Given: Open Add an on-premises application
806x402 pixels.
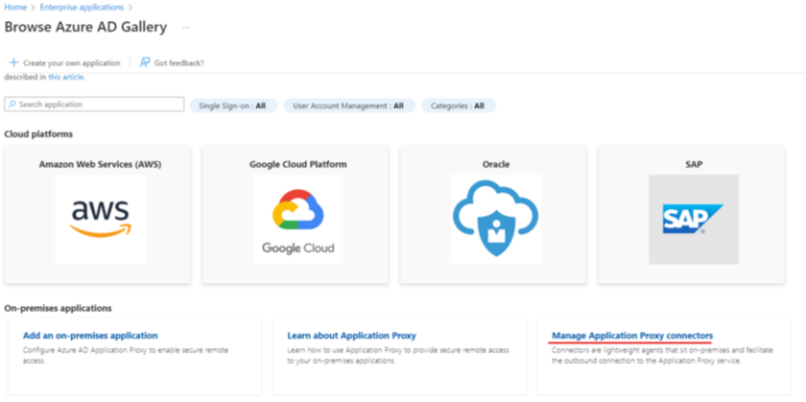Looking at the screenshot, I should coord(90,336).
